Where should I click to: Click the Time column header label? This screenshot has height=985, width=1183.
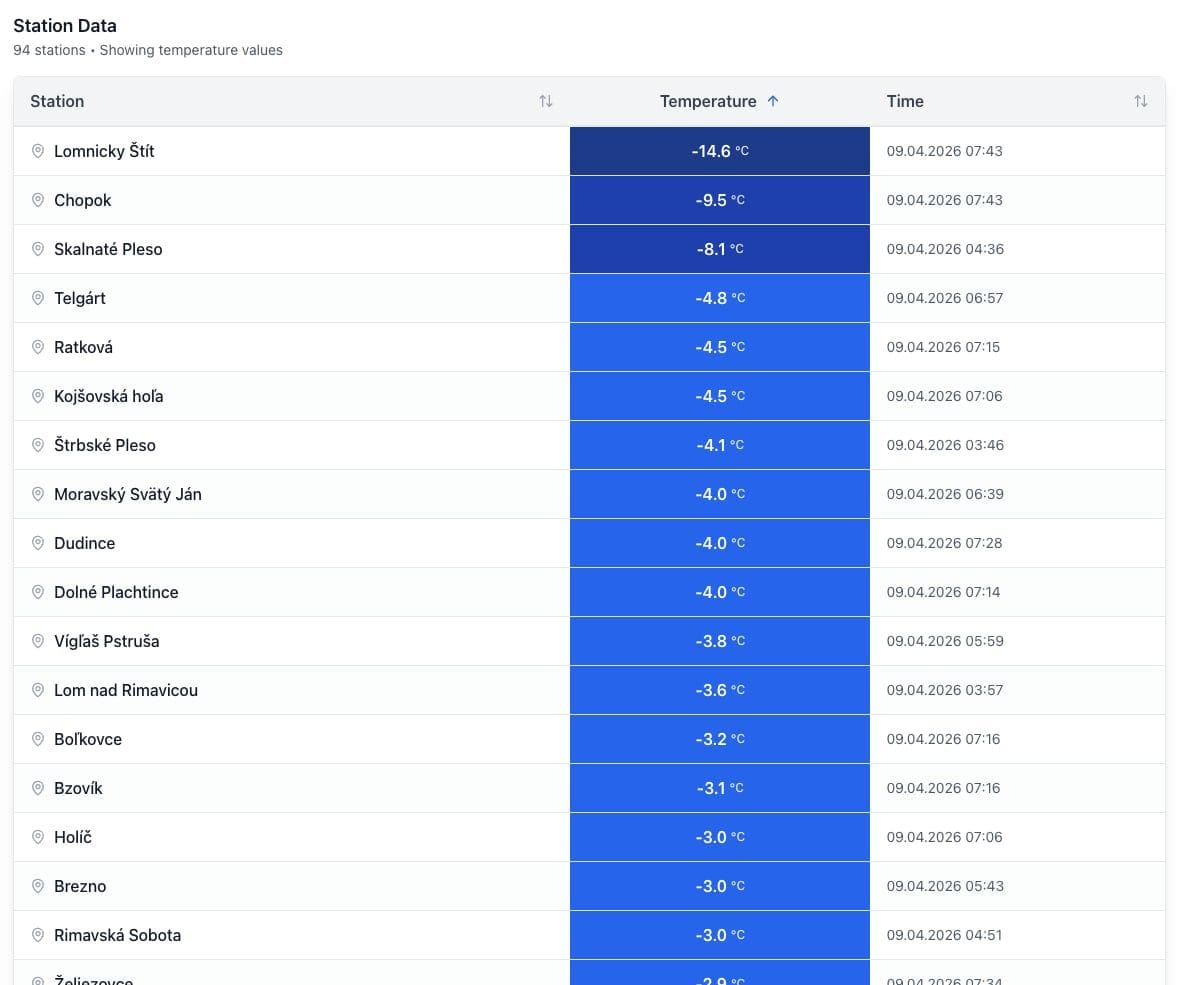(x=905, y=101)
